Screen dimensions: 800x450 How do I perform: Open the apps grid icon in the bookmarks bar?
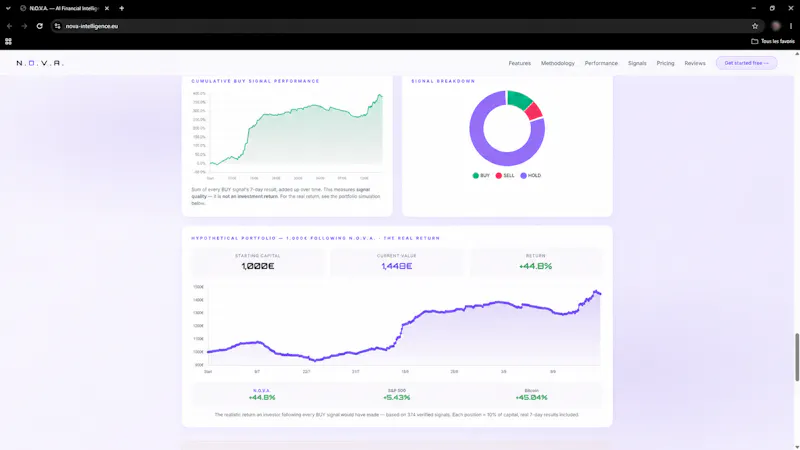(8, 41)
